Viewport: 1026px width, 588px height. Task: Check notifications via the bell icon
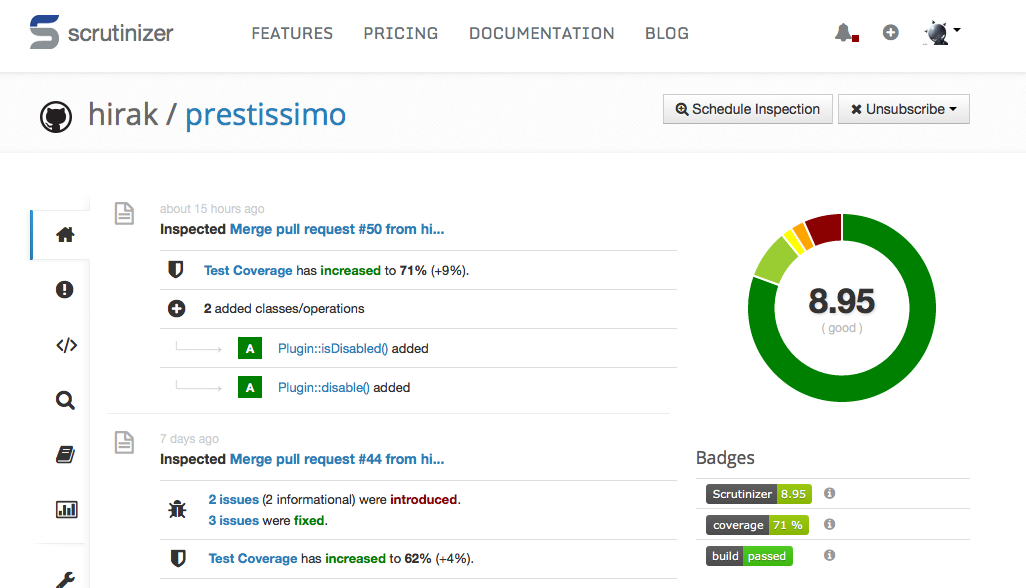(841, 31)
